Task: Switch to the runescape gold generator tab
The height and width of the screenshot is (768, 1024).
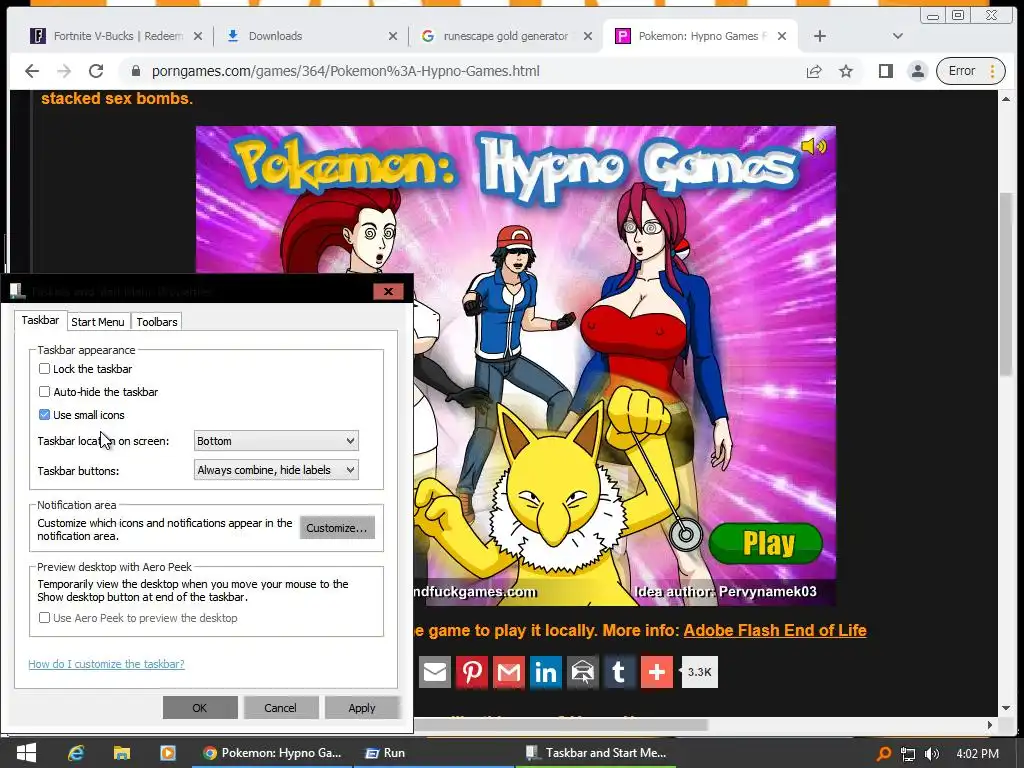Action: [x=507, y=36]
